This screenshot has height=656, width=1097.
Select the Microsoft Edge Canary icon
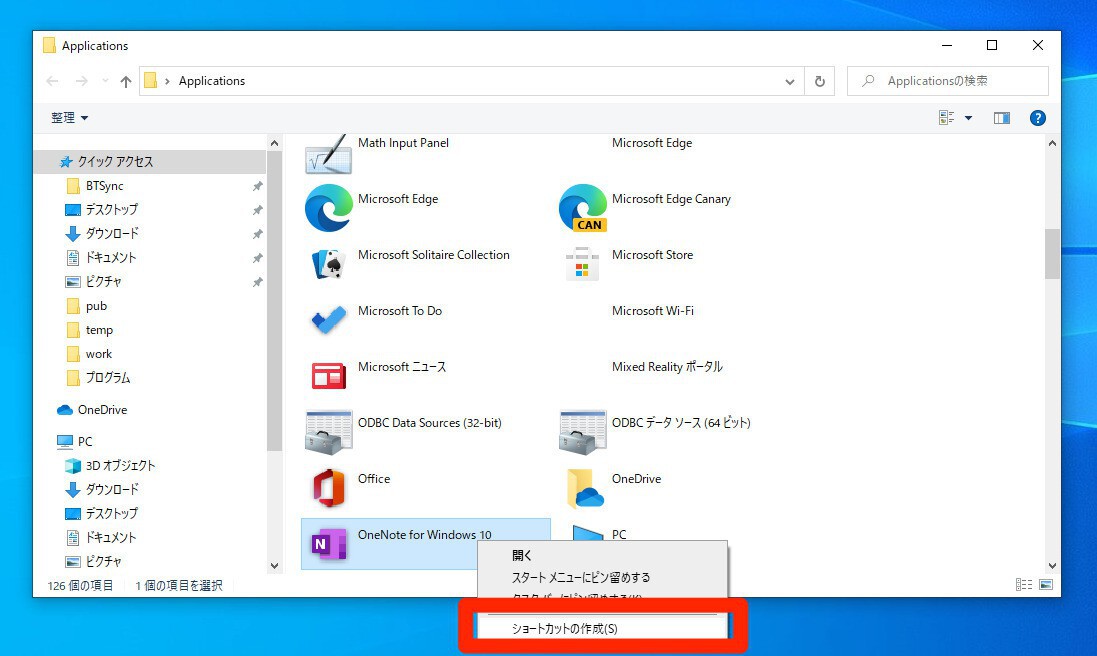pyautogui.click(x=583, y=208)
